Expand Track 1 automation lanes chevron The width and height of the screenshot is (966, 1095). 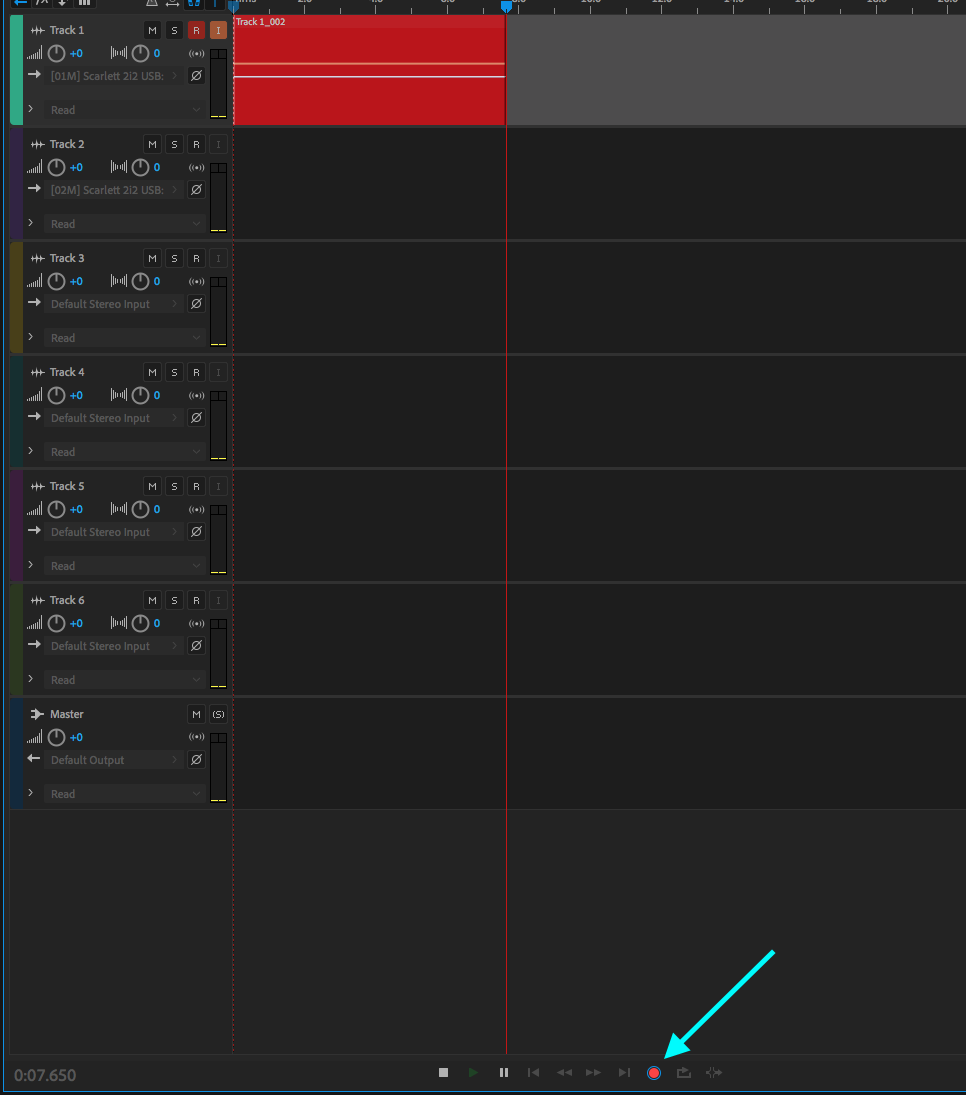tap(31, 109)
